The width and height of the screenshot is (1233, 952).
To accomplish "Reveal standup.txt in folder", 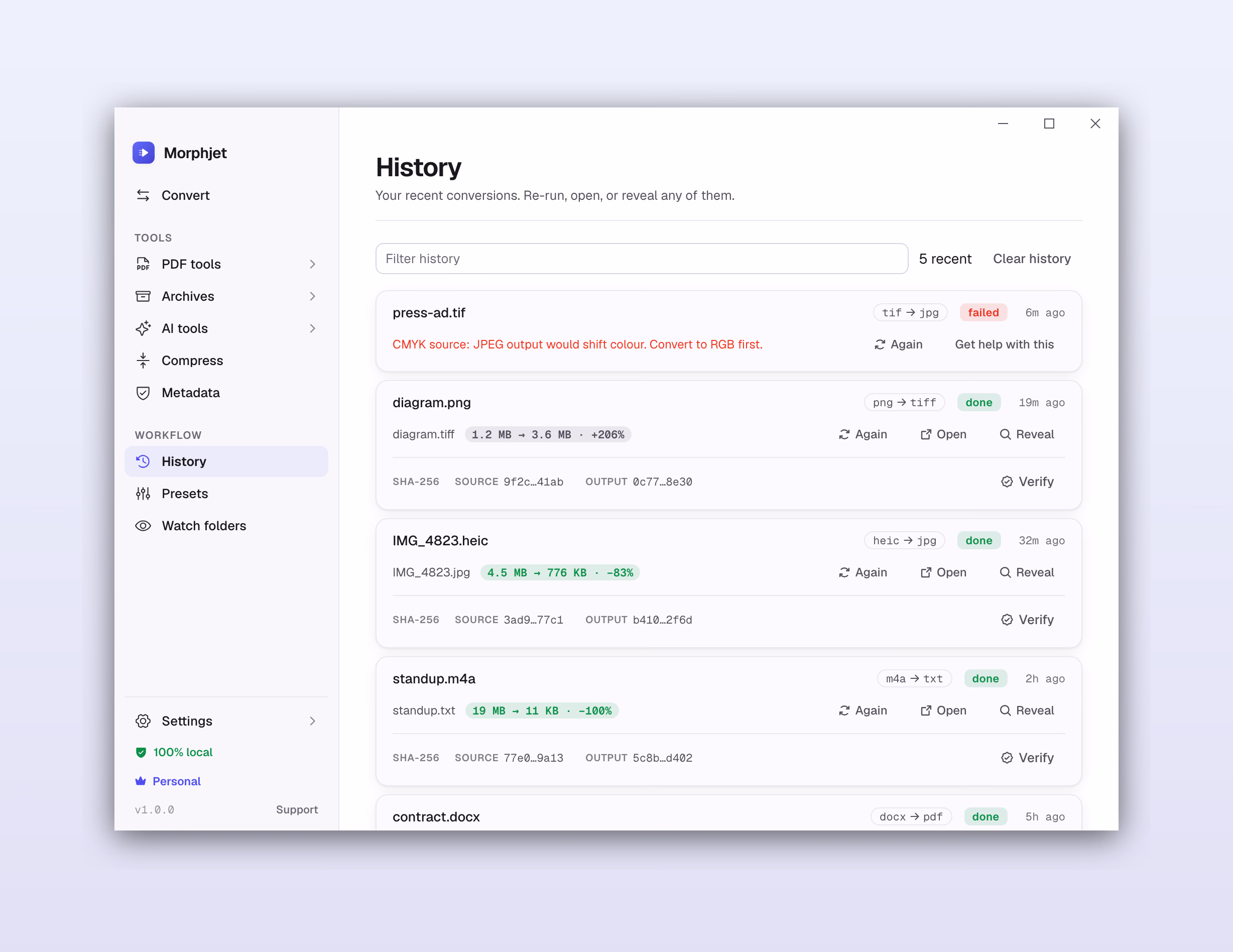I will point(1027,710).
